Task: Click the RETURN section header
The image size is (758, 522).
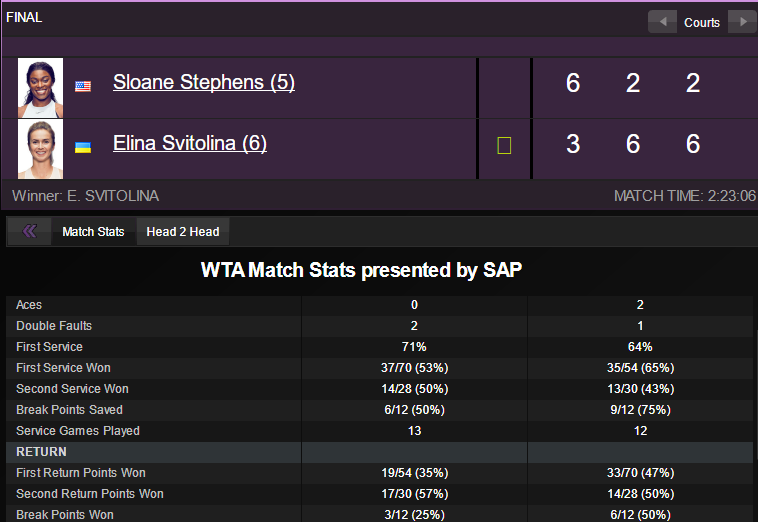Action: (41, 452)
